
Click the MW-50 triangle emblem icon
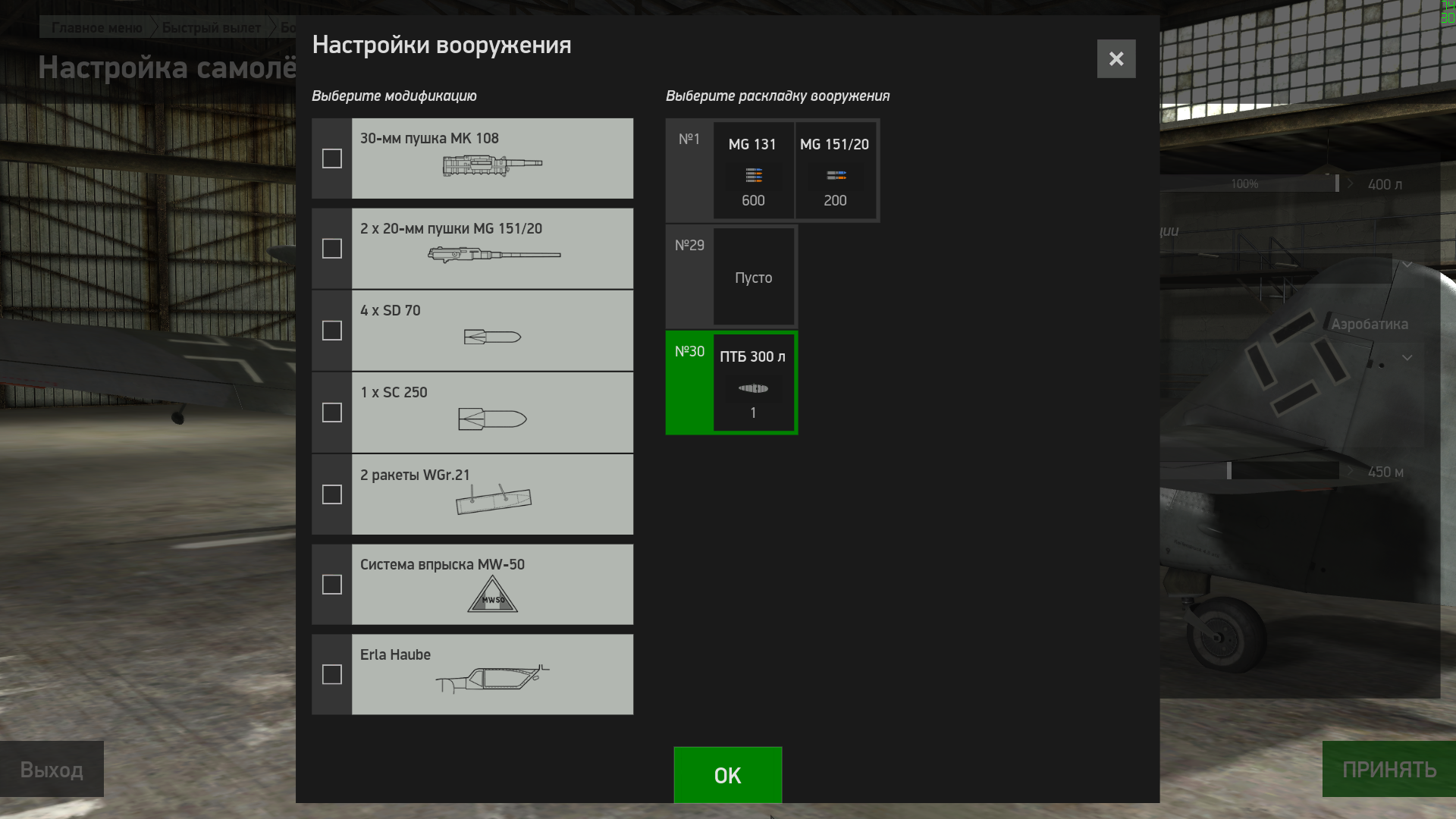[492, 594]
